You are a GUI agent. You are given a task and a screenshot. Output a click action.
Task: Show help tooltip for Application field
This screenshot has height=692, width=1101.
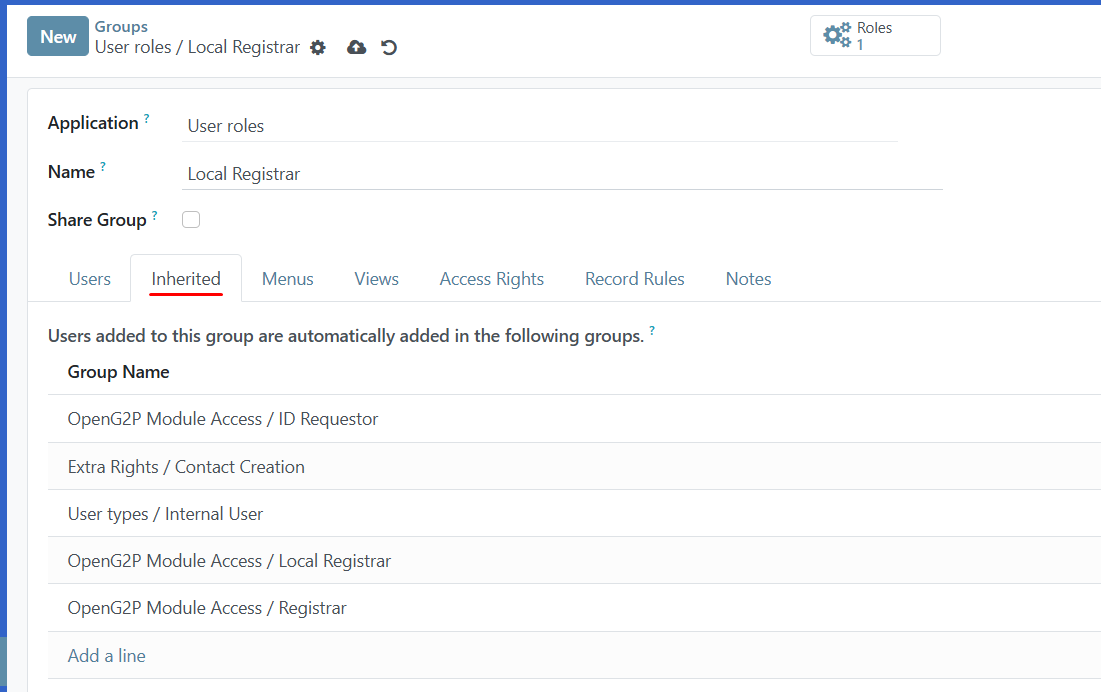[x=147, y=115]
